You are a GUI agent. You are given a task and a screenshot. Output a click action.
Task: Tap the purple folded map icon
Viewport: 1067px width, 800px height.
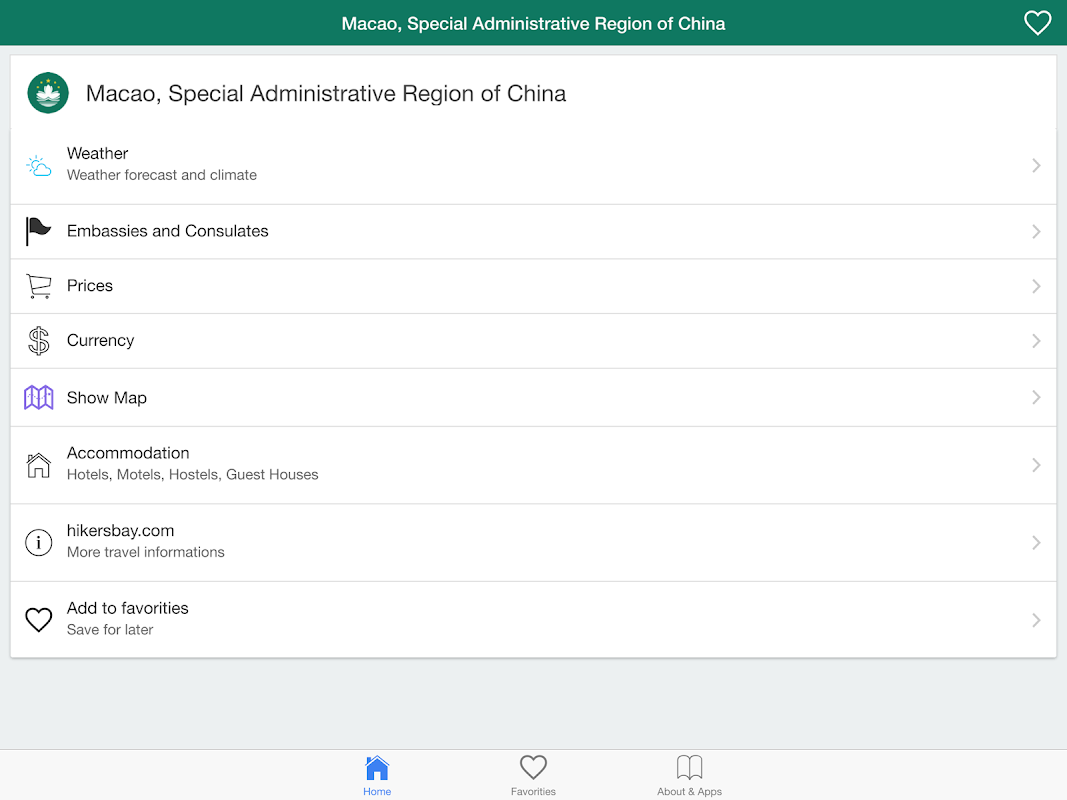(39, 397)
